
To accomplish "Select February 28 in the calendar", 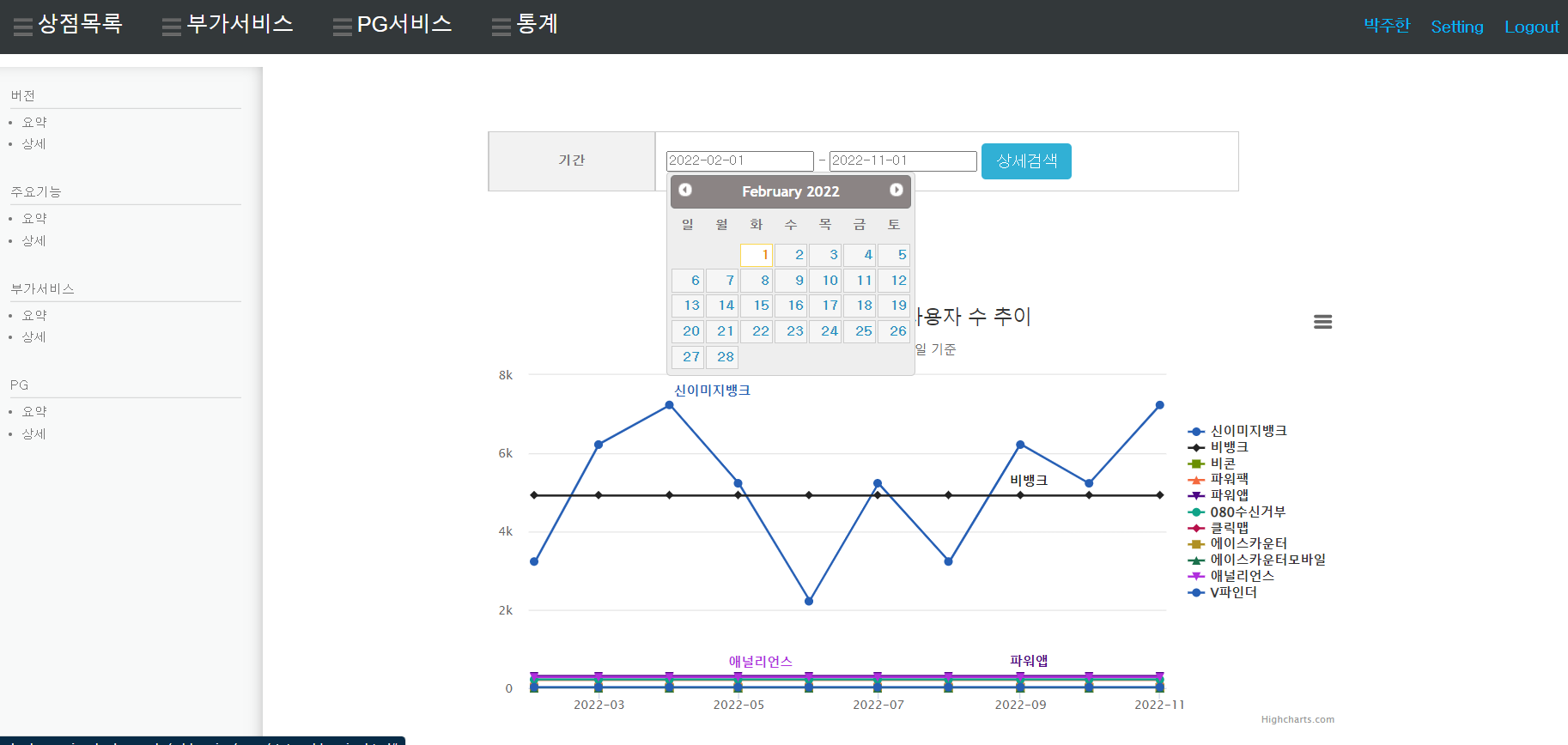I will coord(722,357).
